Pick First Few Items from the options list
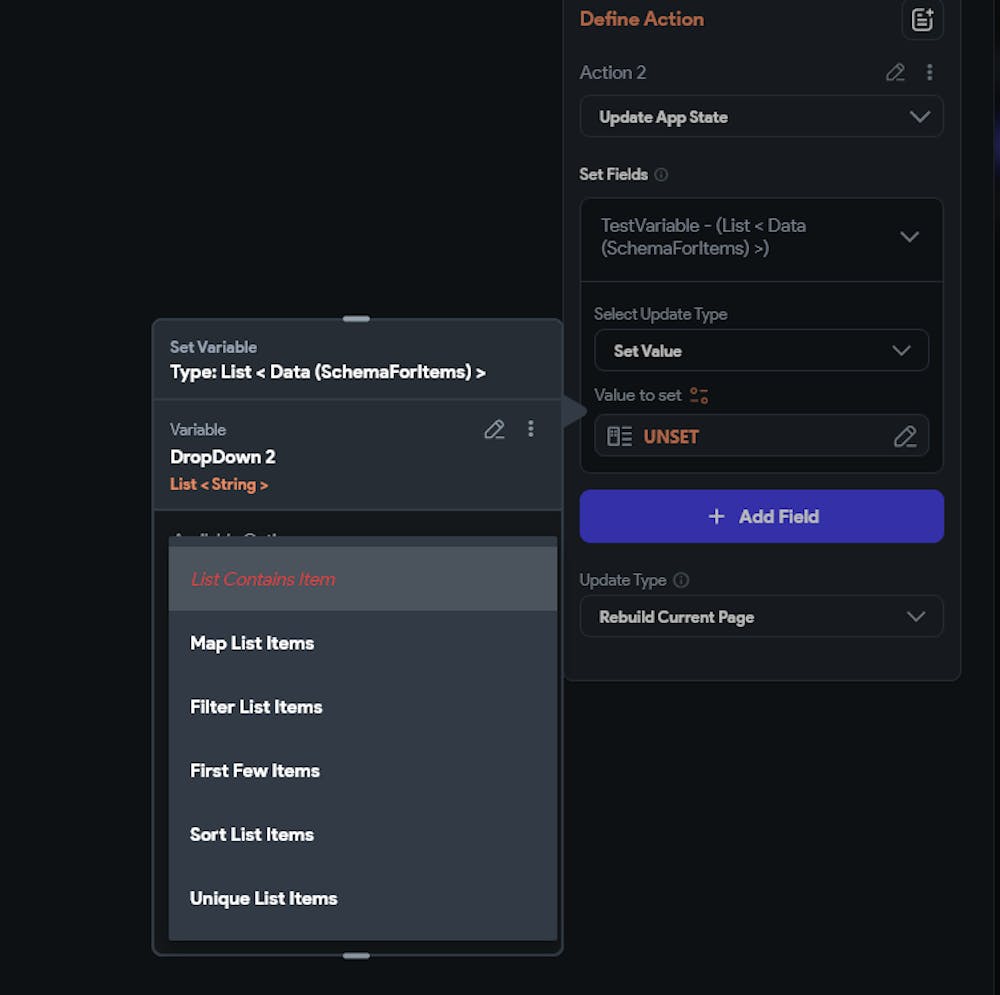The height and width of the screenshot is (995, 1000). click(x=255, y=771)
